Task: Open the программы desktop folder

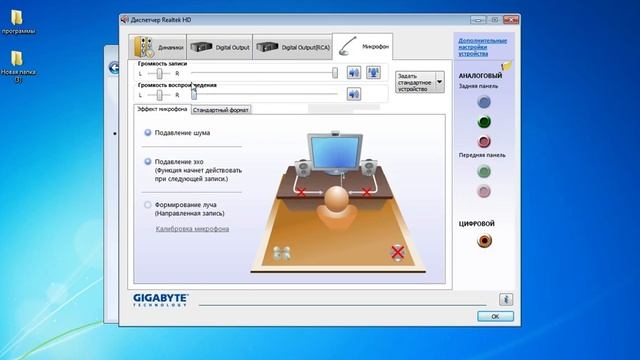Action: tap(18, 22)
